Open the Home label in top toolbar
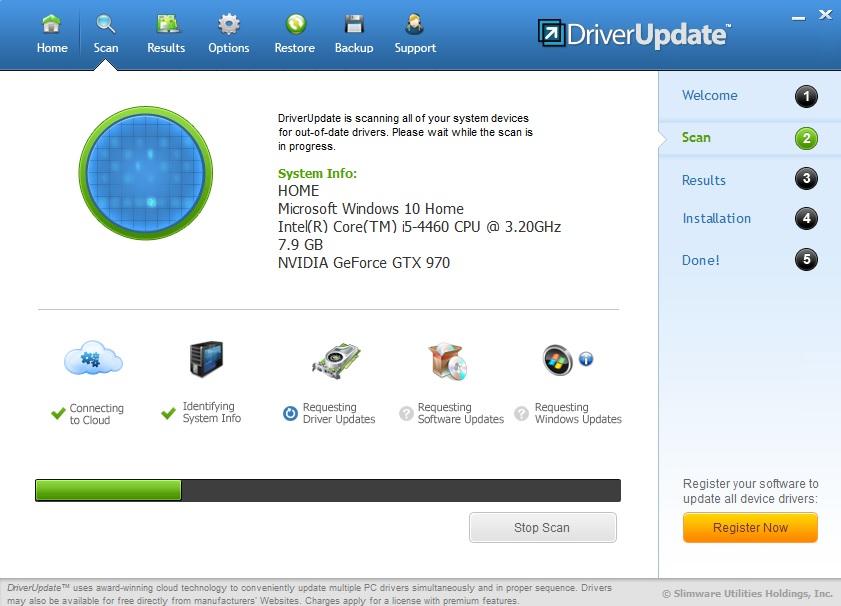This screenshot has height=606, width=841. click(52, 48)
